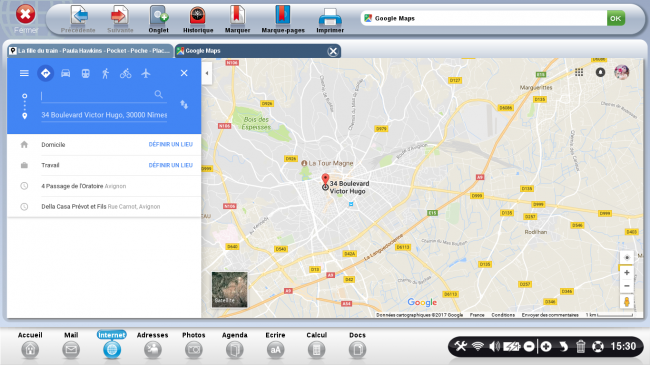The image size is (650, 365).
Task: Open the Marque-pages bookmarks list
Action: [283, 19]
